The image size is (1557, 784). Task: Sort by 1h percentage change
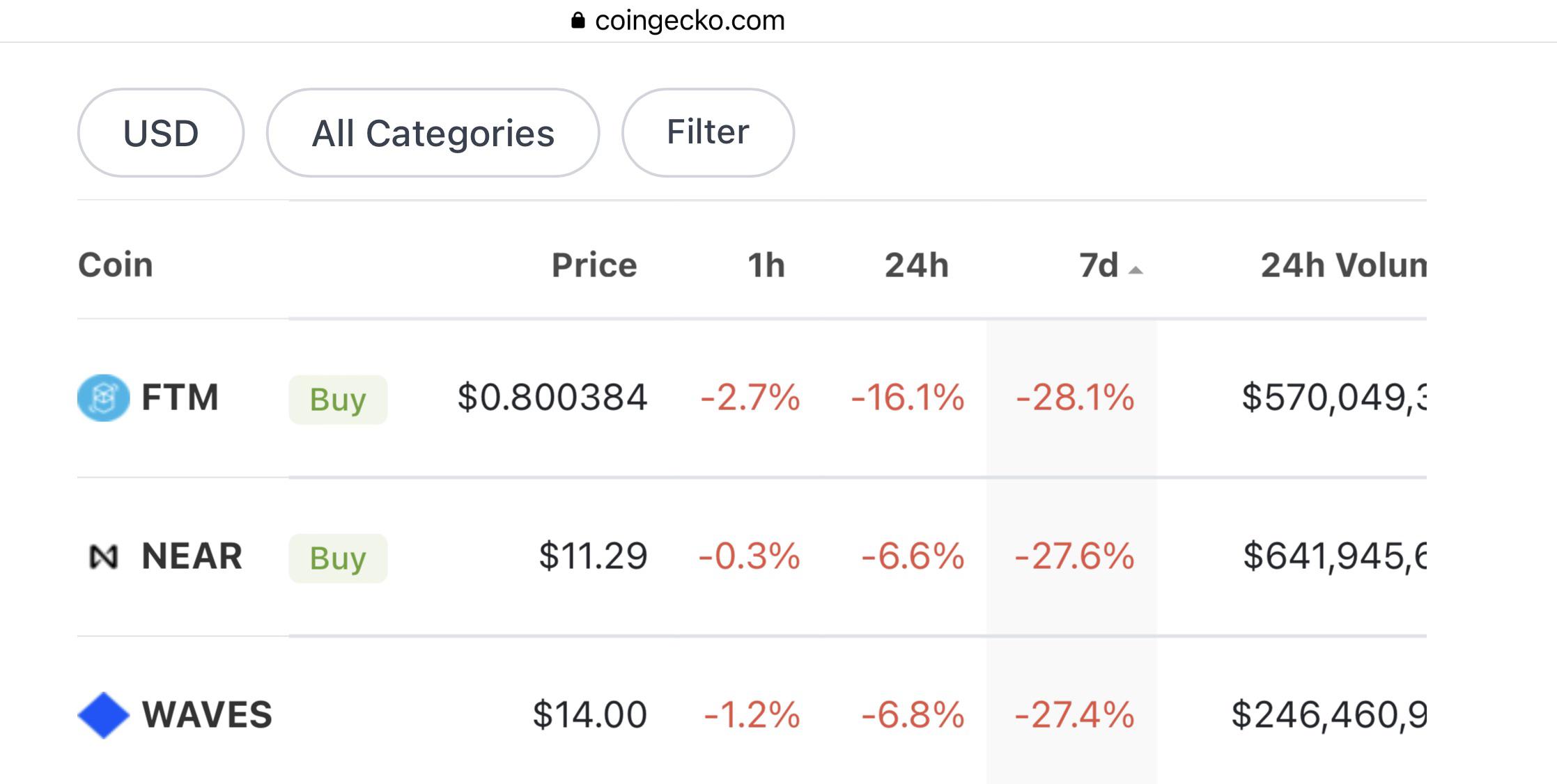coord(767,265)
